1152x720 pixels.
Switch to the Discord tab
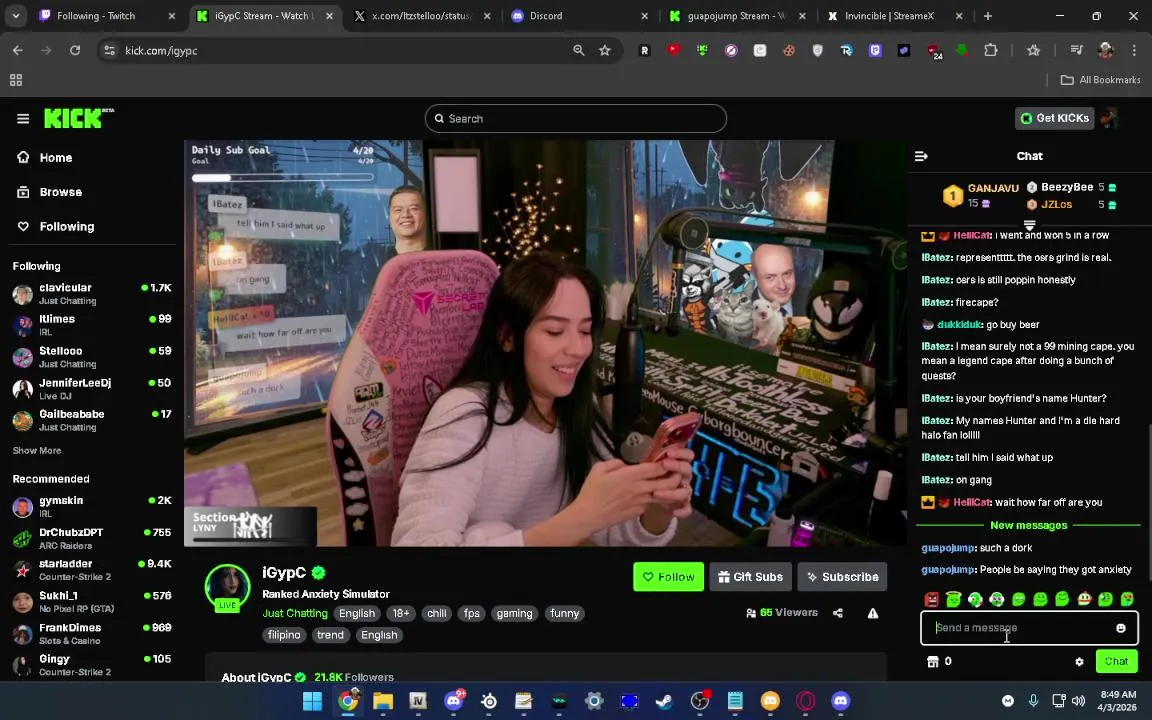tap(580, 15)
